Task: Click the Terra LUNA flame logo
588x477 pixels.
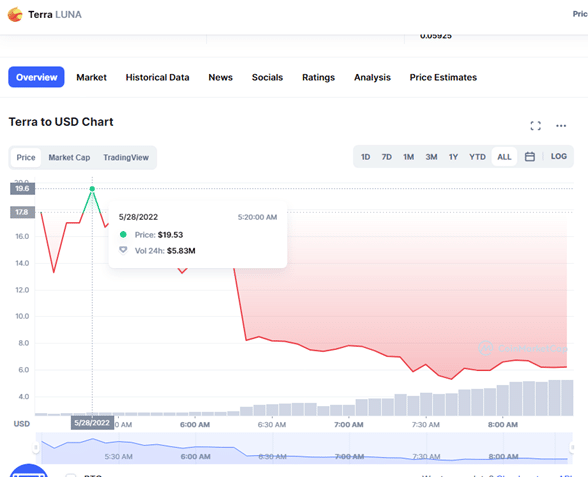Action: pos(15,15)
